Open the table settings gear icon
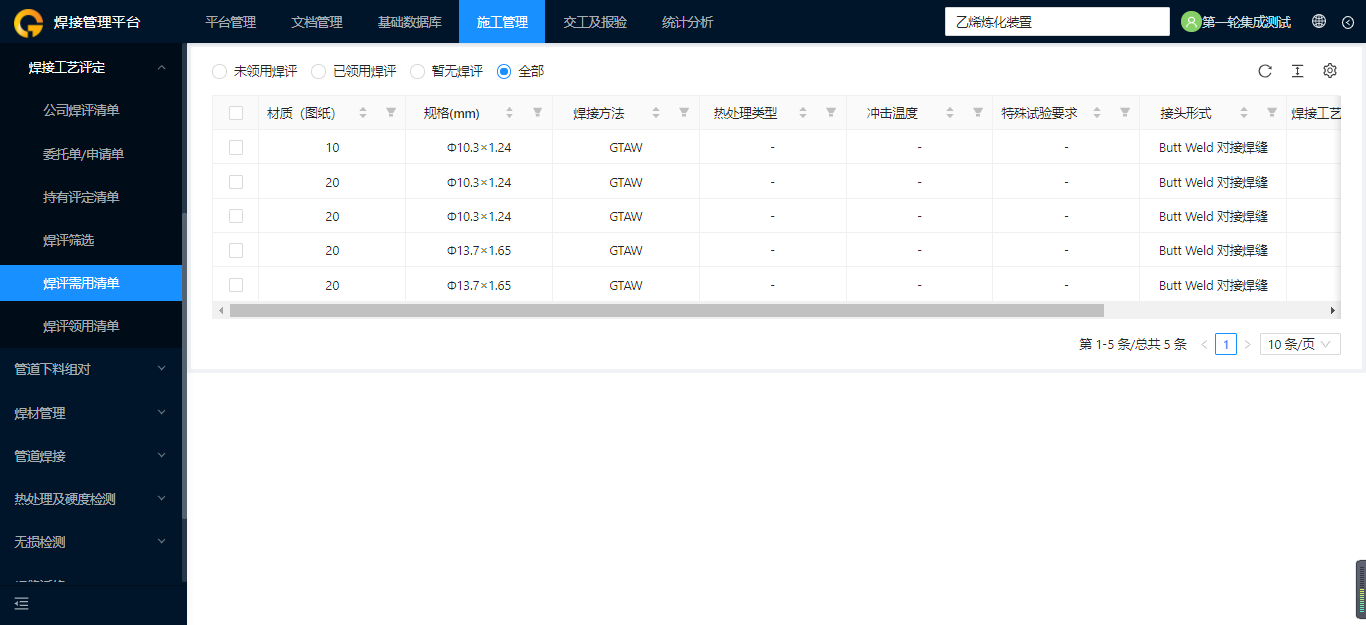This screenshot has height=625, width=1366. pos(1330,71)
